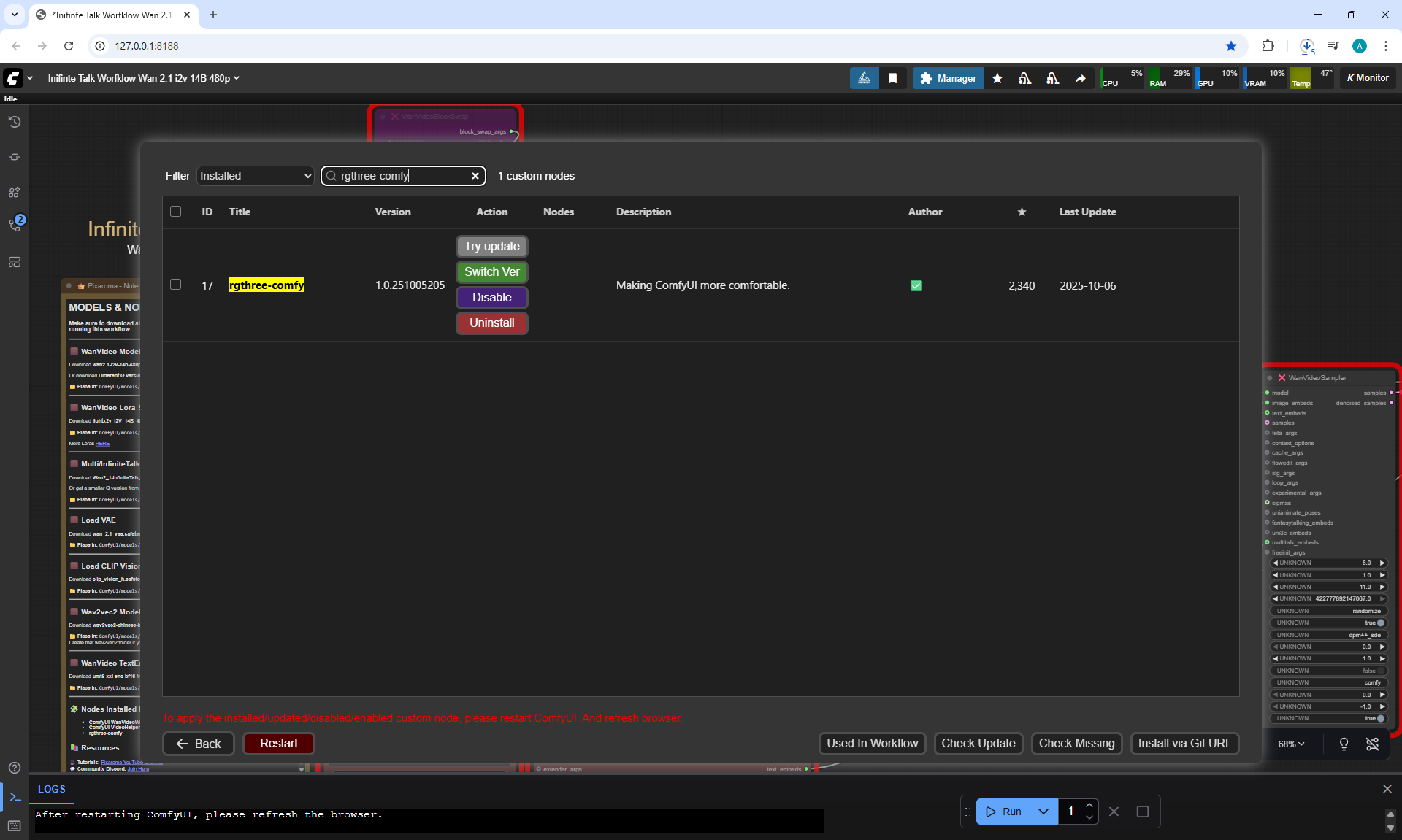Open the 68% zoom level menu
This screenshot has height=840, width=1402.
(x=1291, y=744)
